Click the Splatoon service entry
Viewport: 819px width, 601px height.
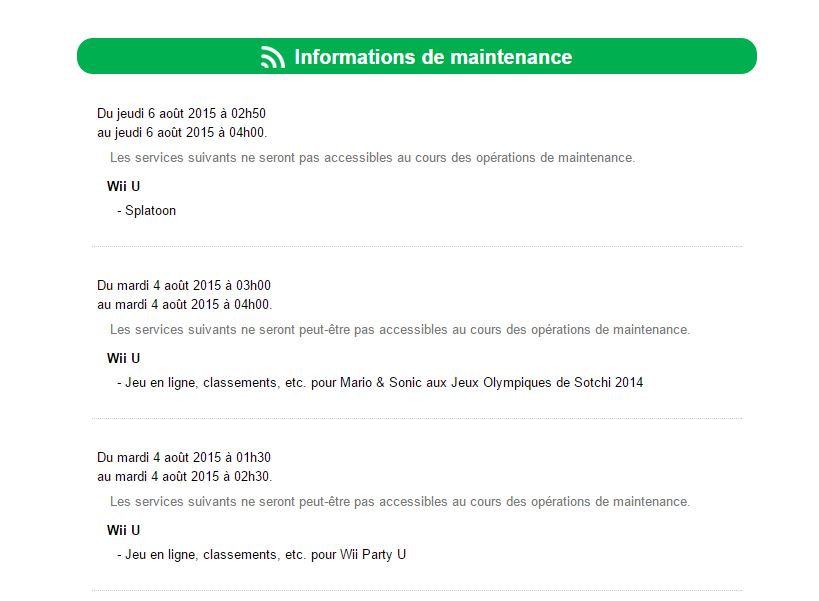[147, 210]
